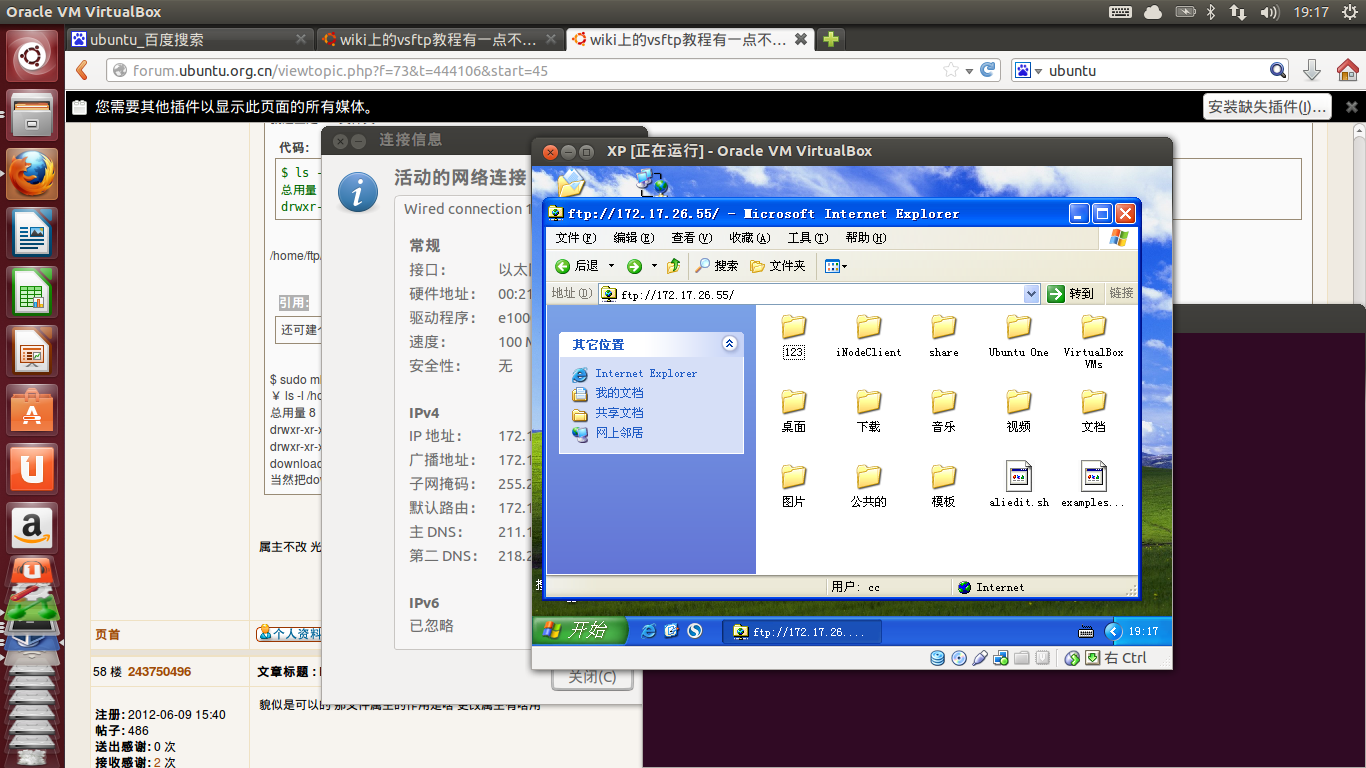Open the Ubuntu Dash home launcher icon

32,57
